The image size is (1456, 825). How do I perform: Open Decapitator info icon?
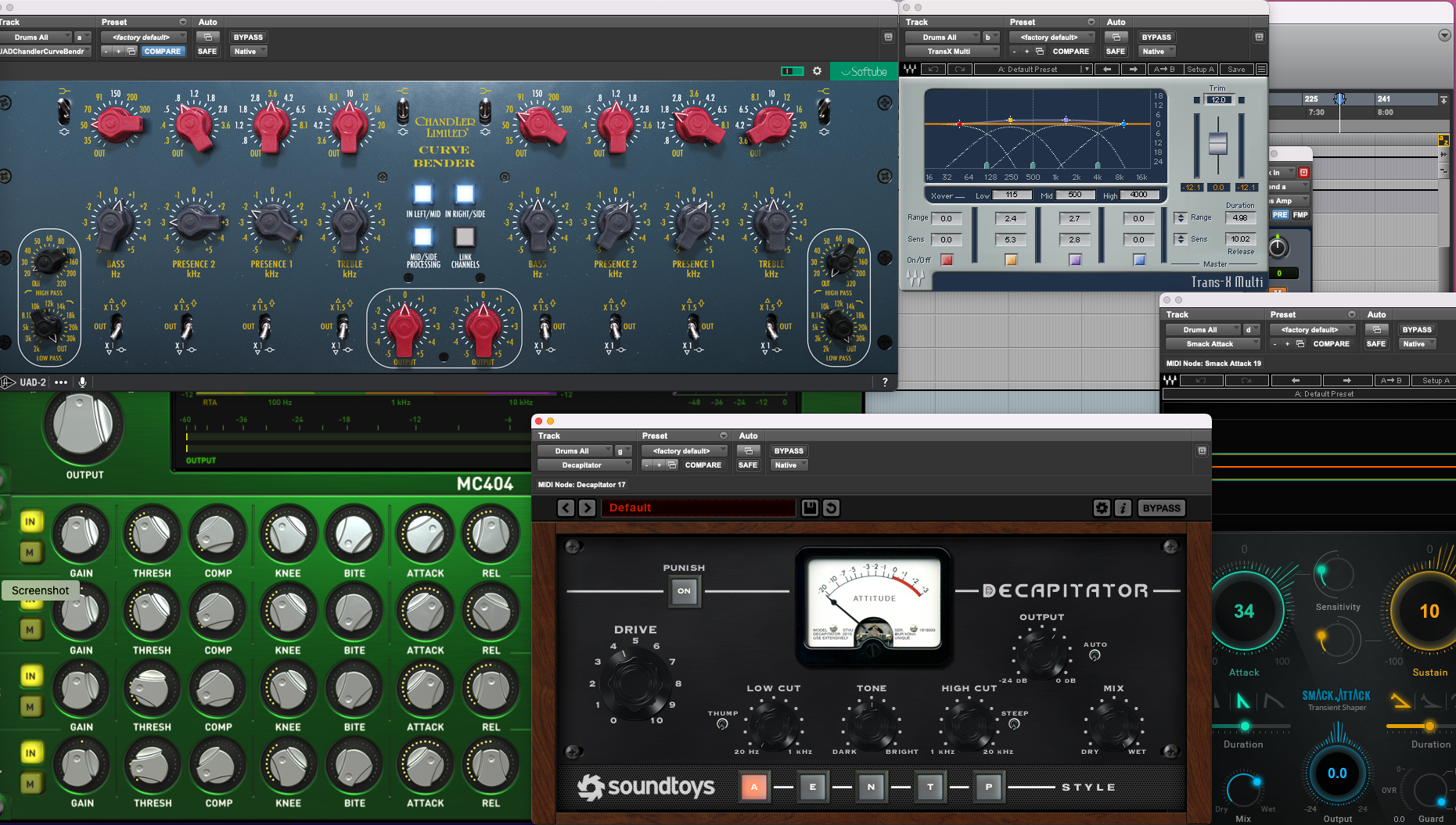coord(1123,508)
